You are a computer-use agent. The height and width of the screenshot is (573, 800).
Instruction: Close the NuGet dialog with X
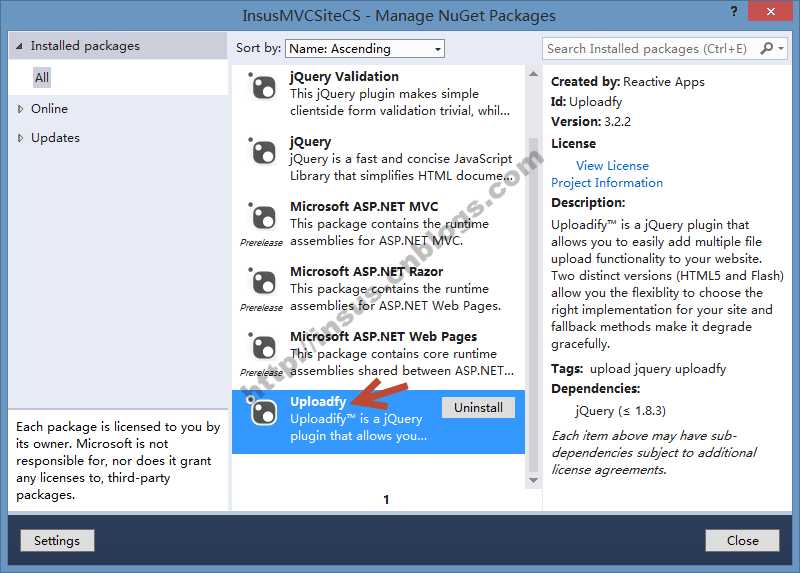coord(770,11)
